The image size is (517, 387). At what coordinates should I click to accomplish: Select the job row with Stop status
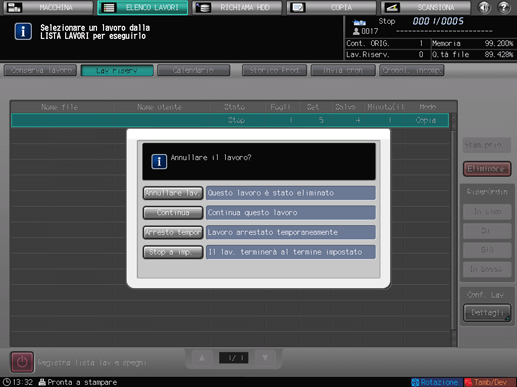point(230,120)
